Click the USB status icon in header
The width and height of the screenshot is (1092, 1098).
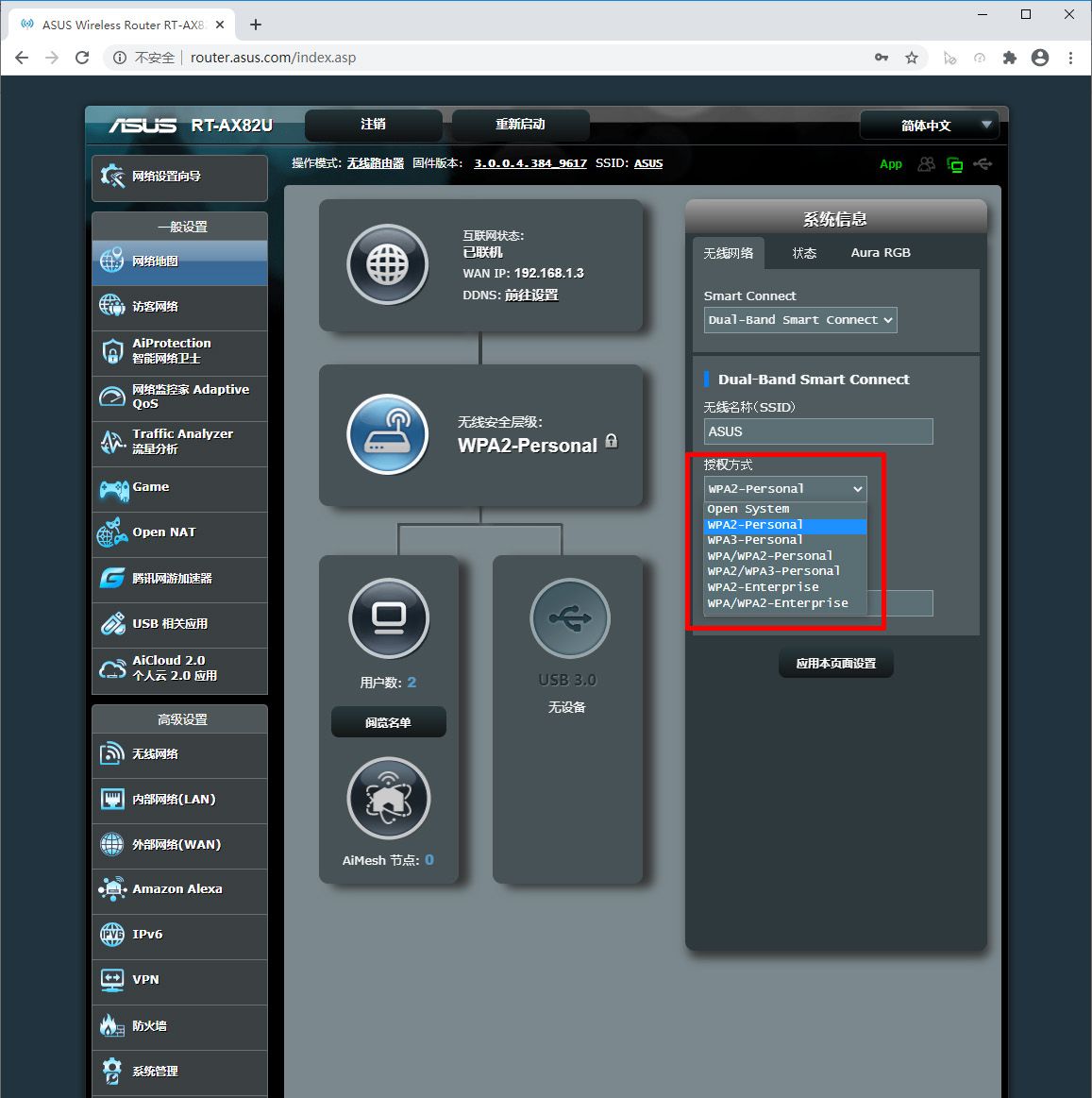(x=983, y=164)
